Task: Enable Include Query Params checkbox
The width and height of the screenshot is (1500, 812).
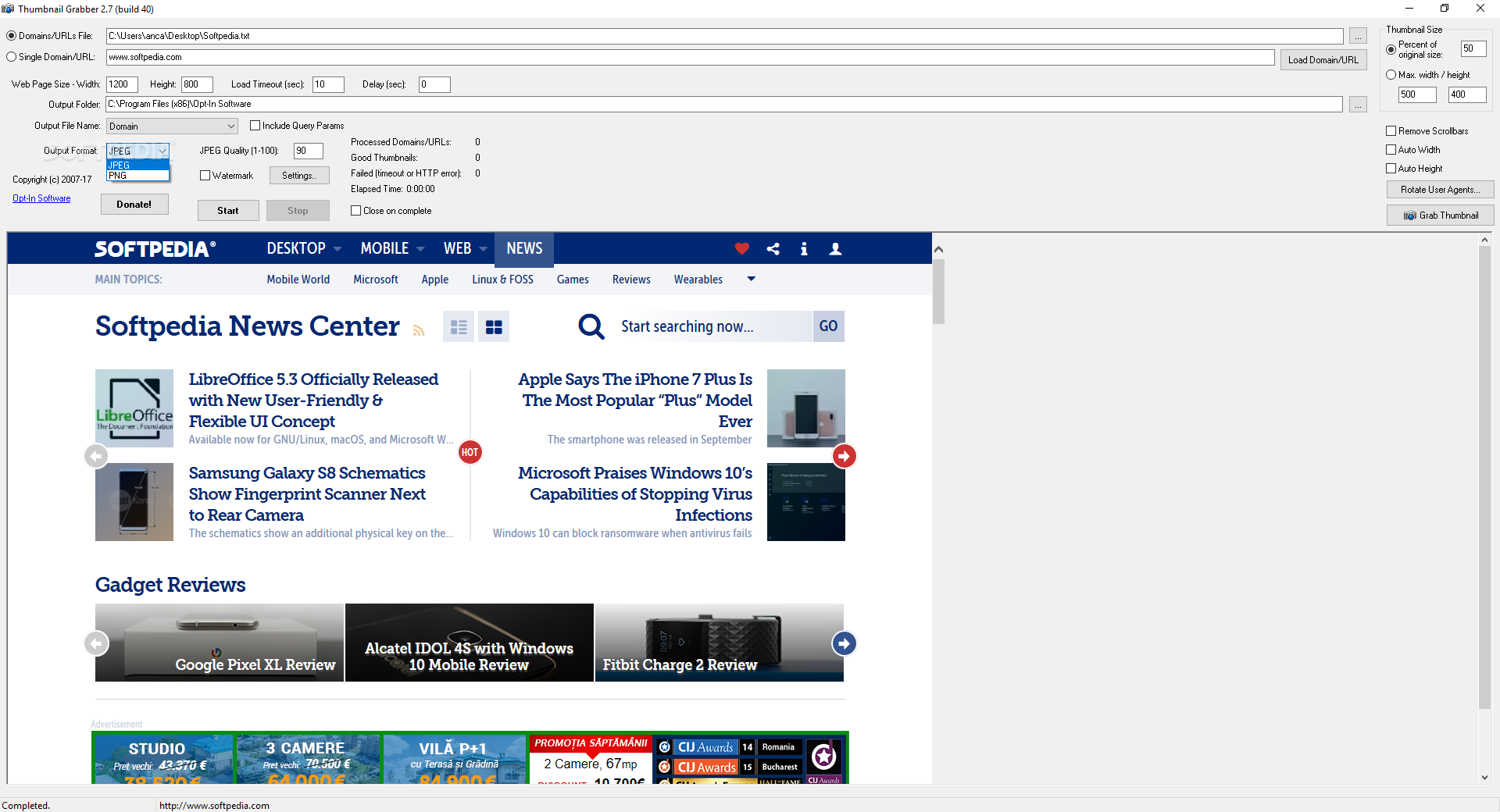Action: click(255, 126)
